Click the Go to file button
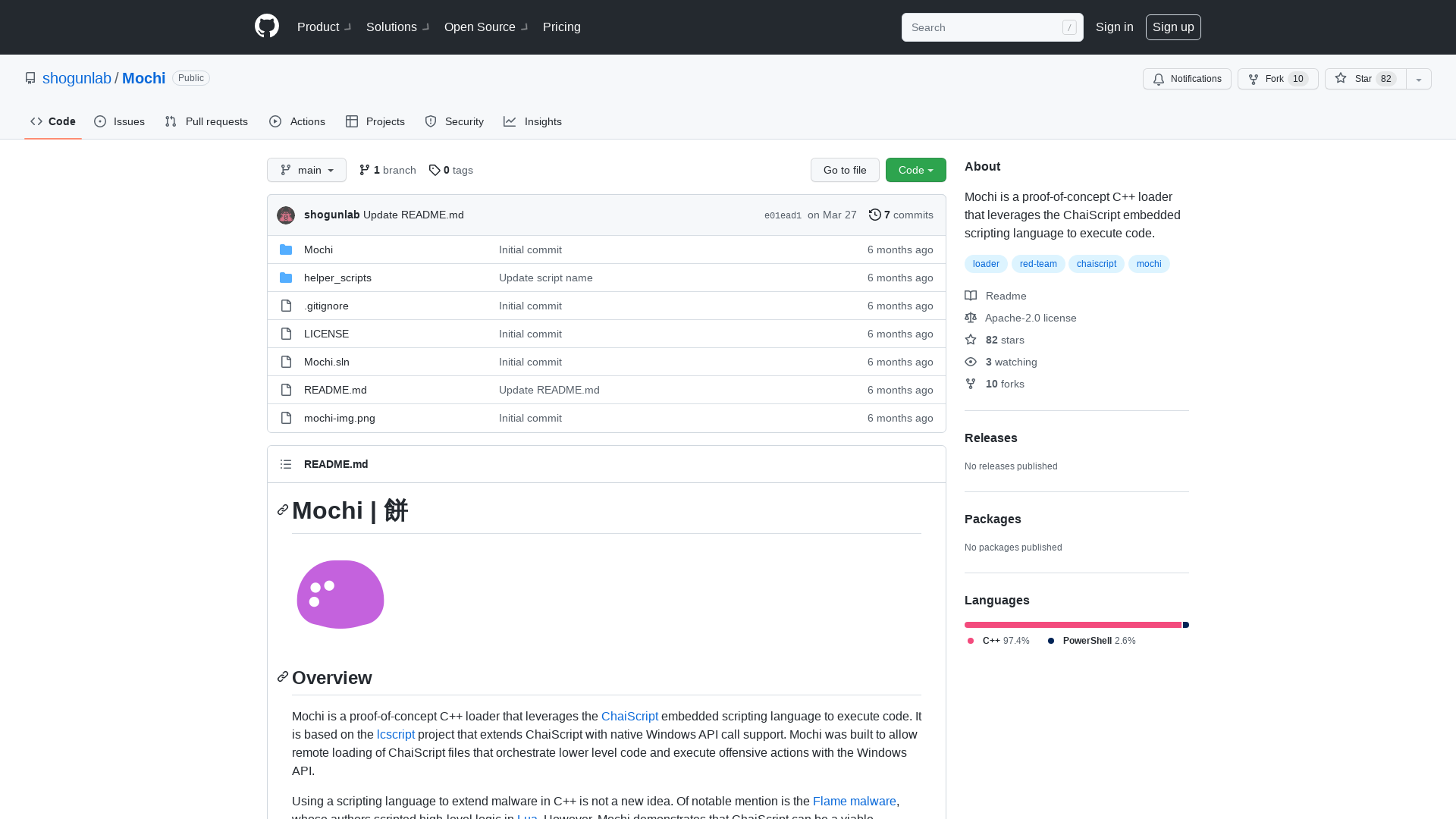The width and height of the screenshot is (1456, 819). pos(845,170)
